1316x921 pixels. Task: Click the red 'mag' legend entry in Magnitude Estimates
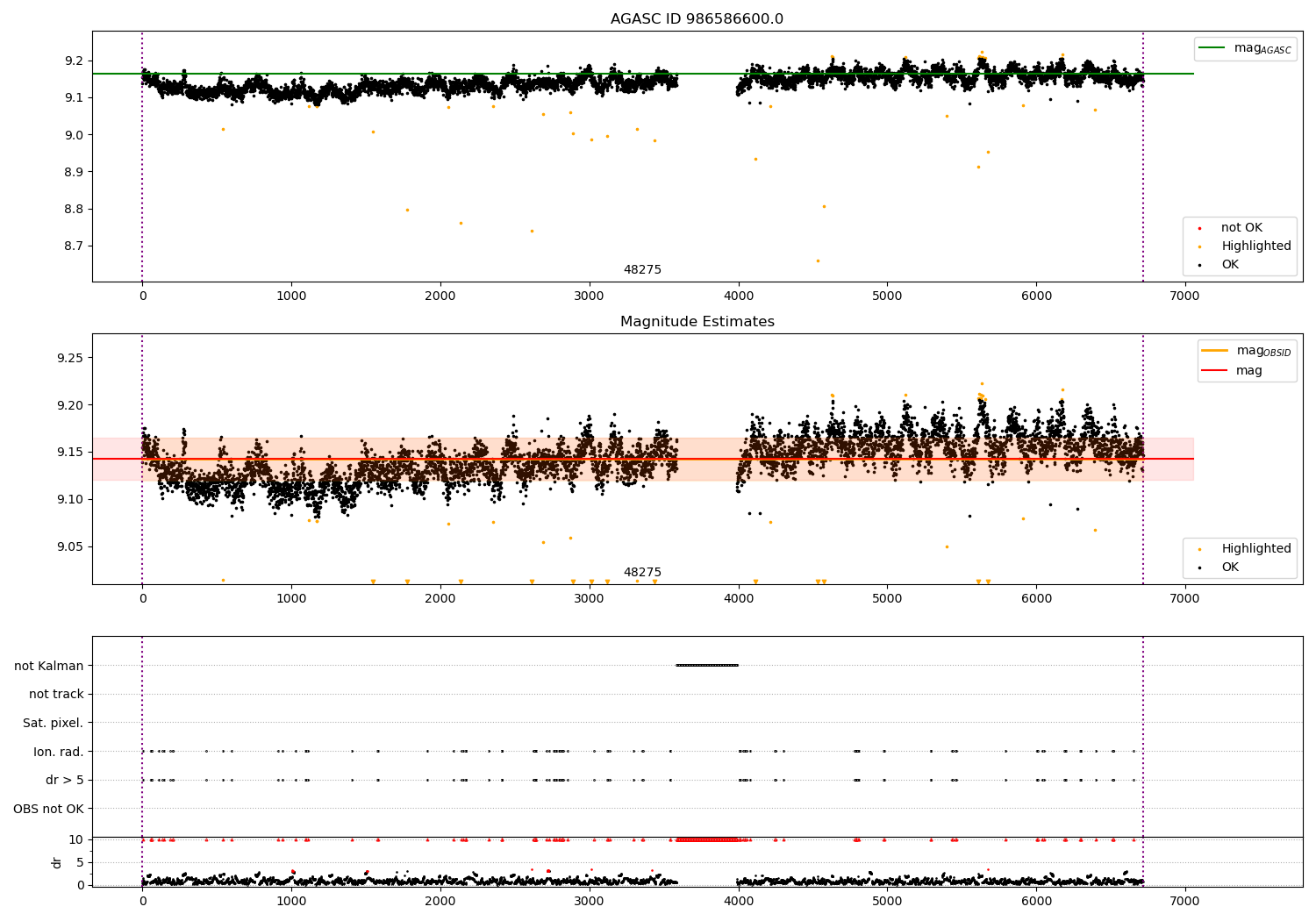coord(1232,371)
